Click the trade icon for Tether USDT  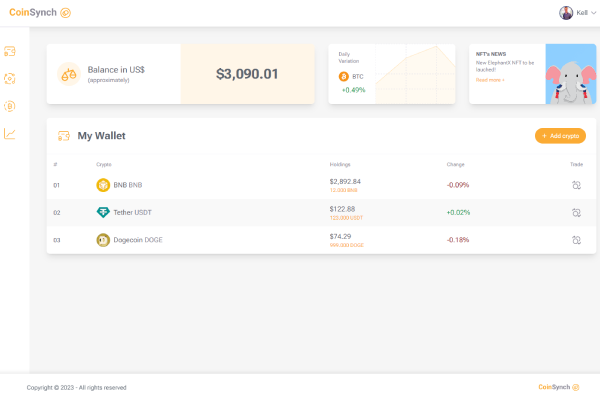[576, 212]
